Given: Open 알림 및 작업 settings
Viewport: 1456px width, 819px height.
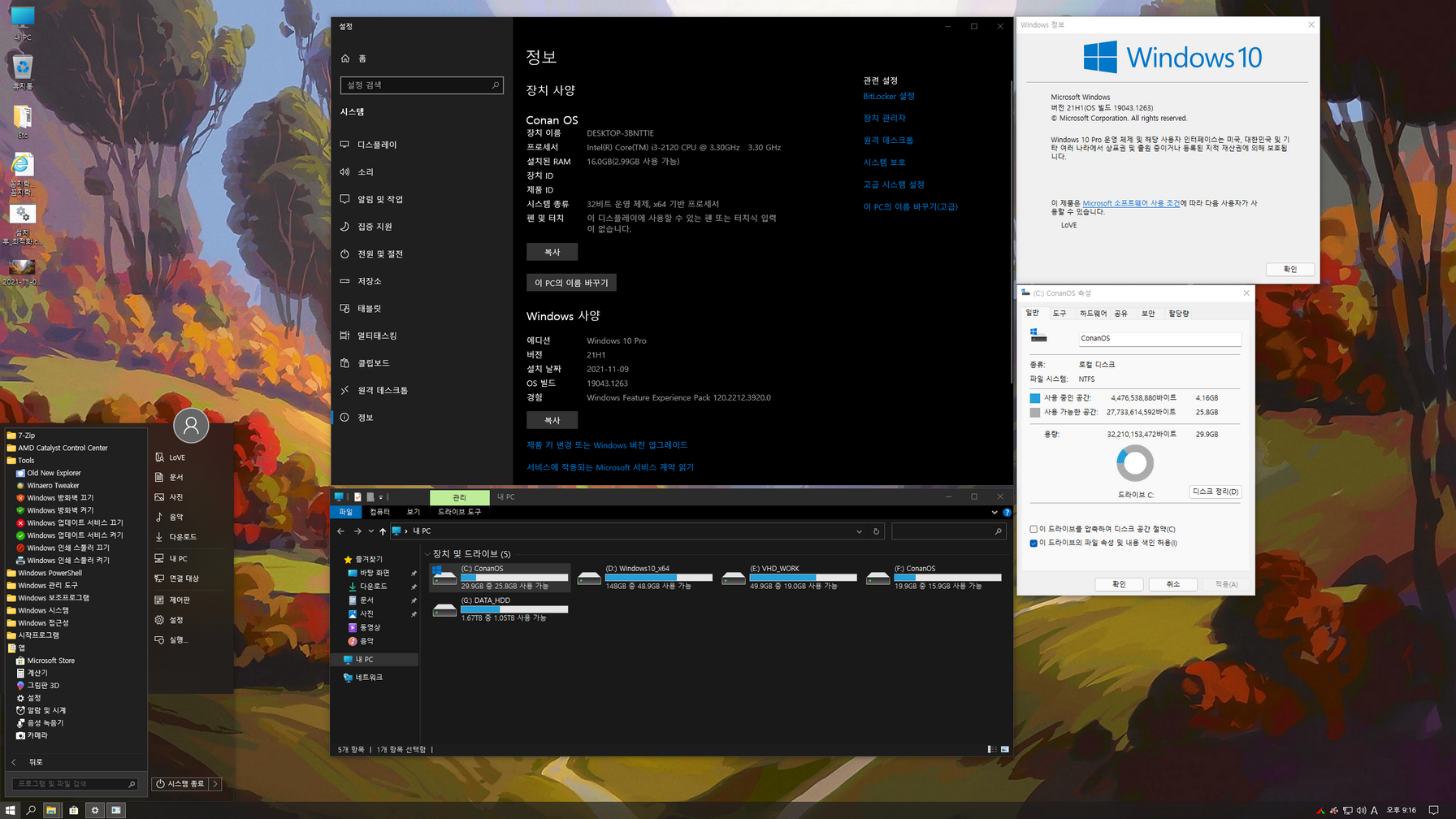Looking at the screenshot, I should click(x=379, y=199).
